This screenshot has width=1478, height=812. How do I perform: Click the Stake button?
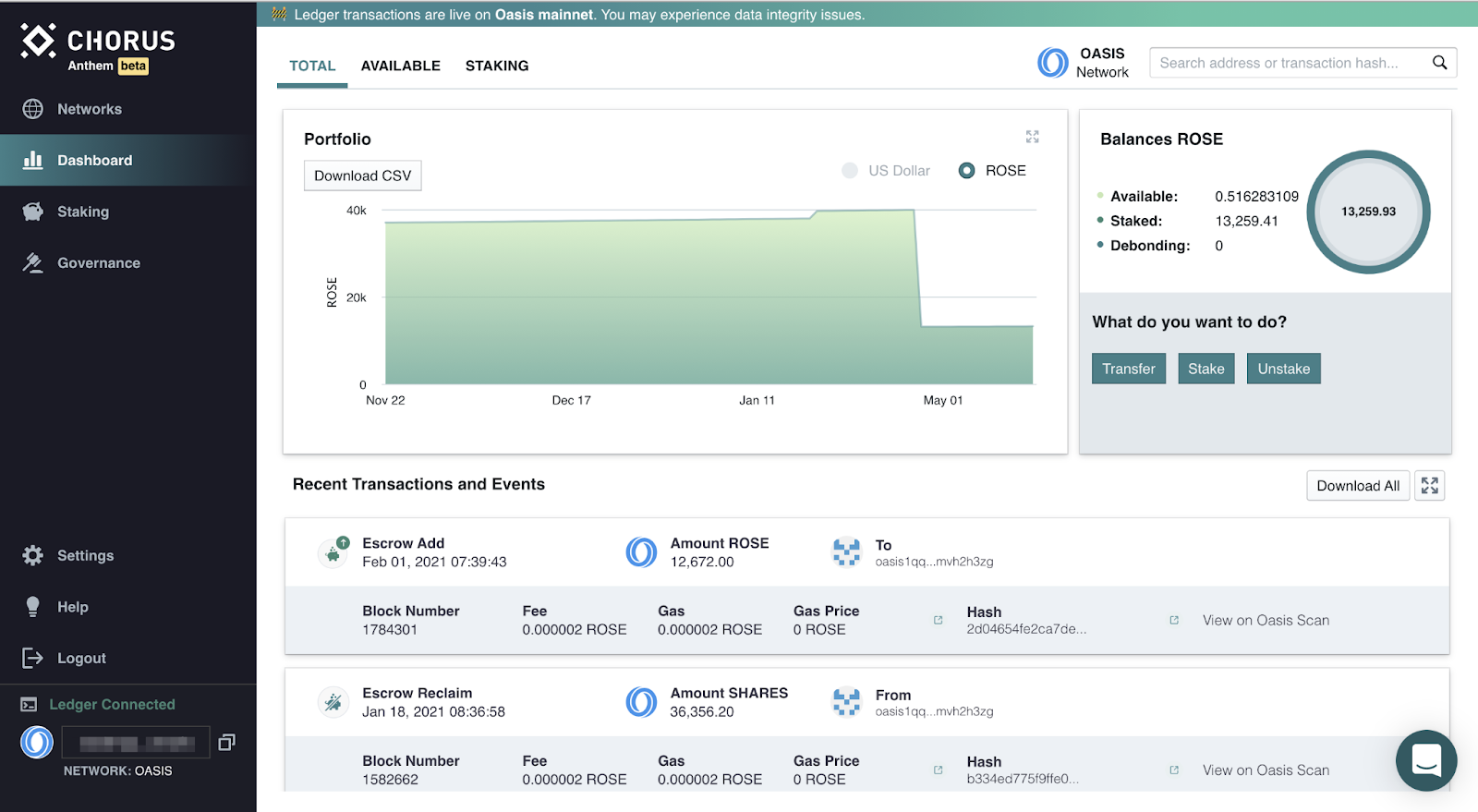(1206, 369)
